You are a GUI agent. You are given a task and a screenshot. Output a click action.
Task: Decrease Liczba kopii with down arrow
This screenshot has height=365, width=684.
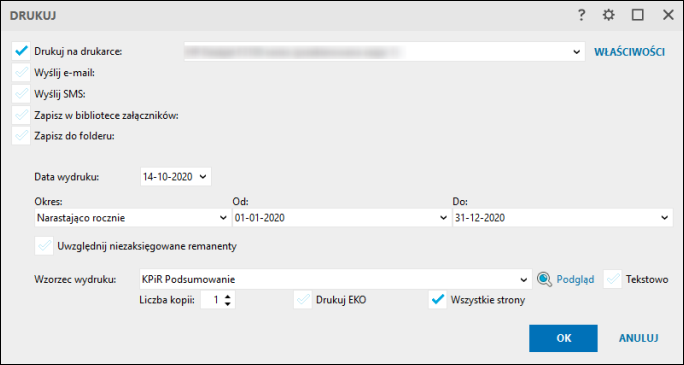(227, 304)
